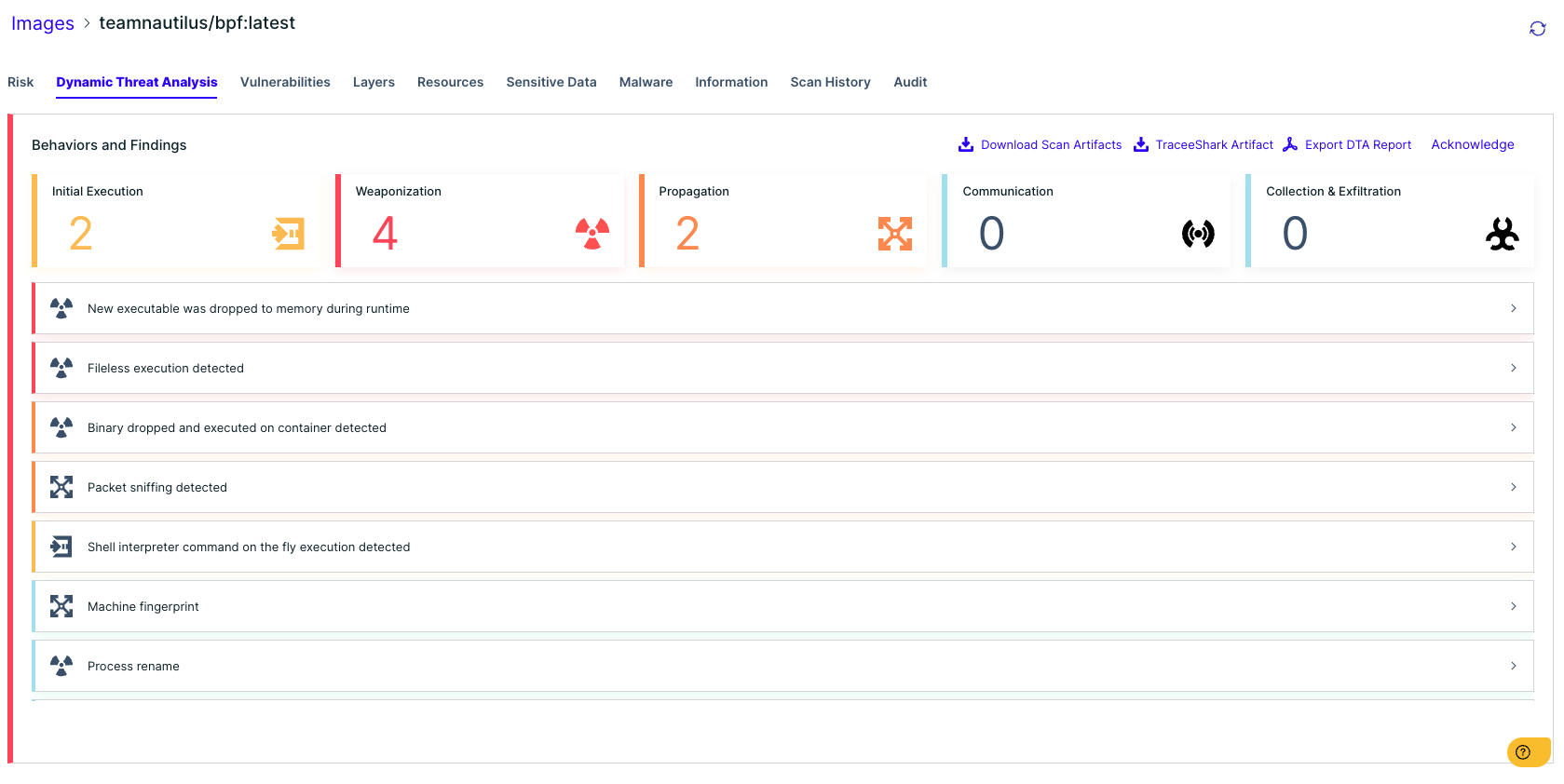Click the icon of Process rename row

[61, 666]
